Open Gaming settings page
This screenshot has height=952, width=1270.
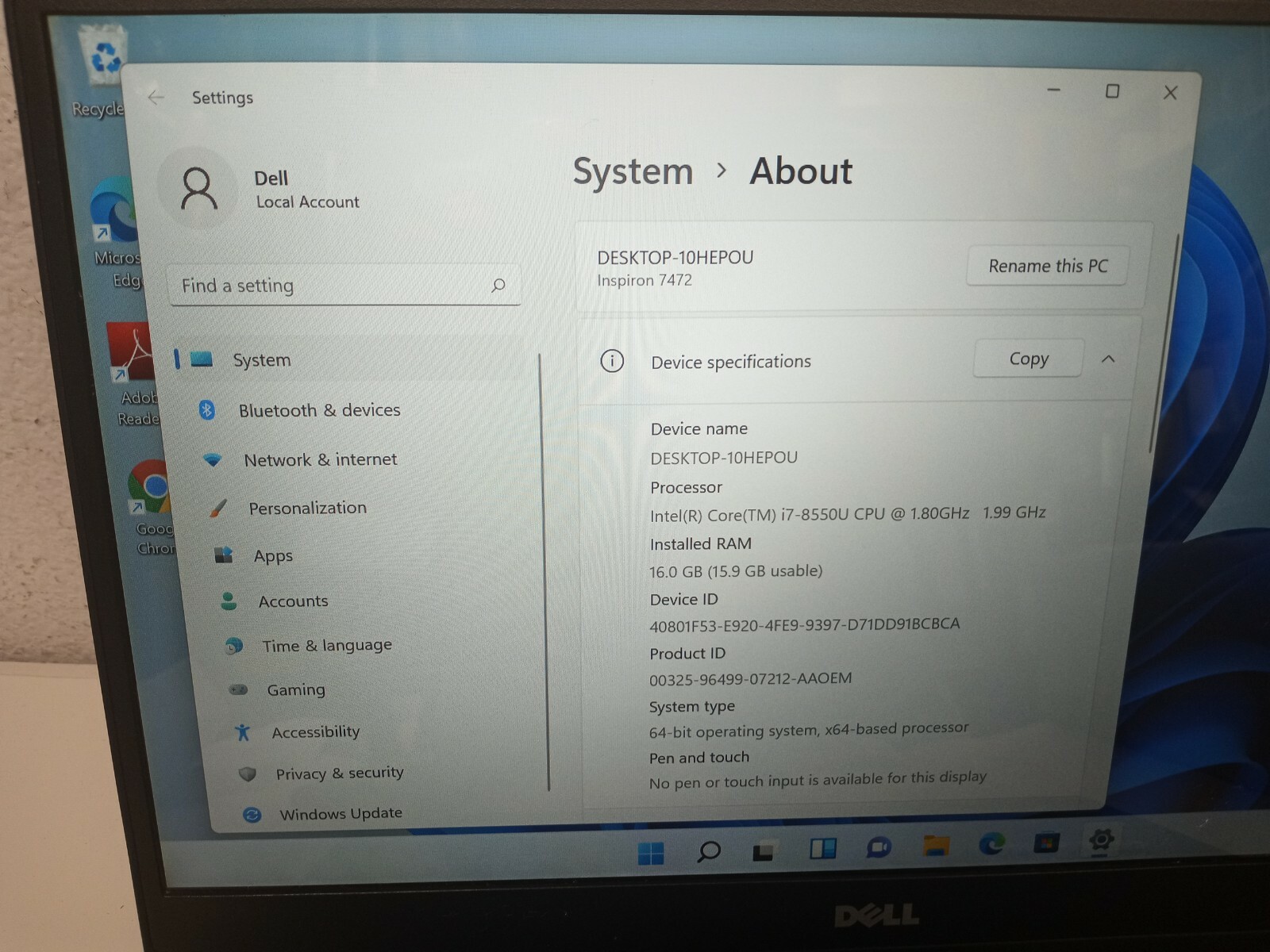click(x=295, y=689)
